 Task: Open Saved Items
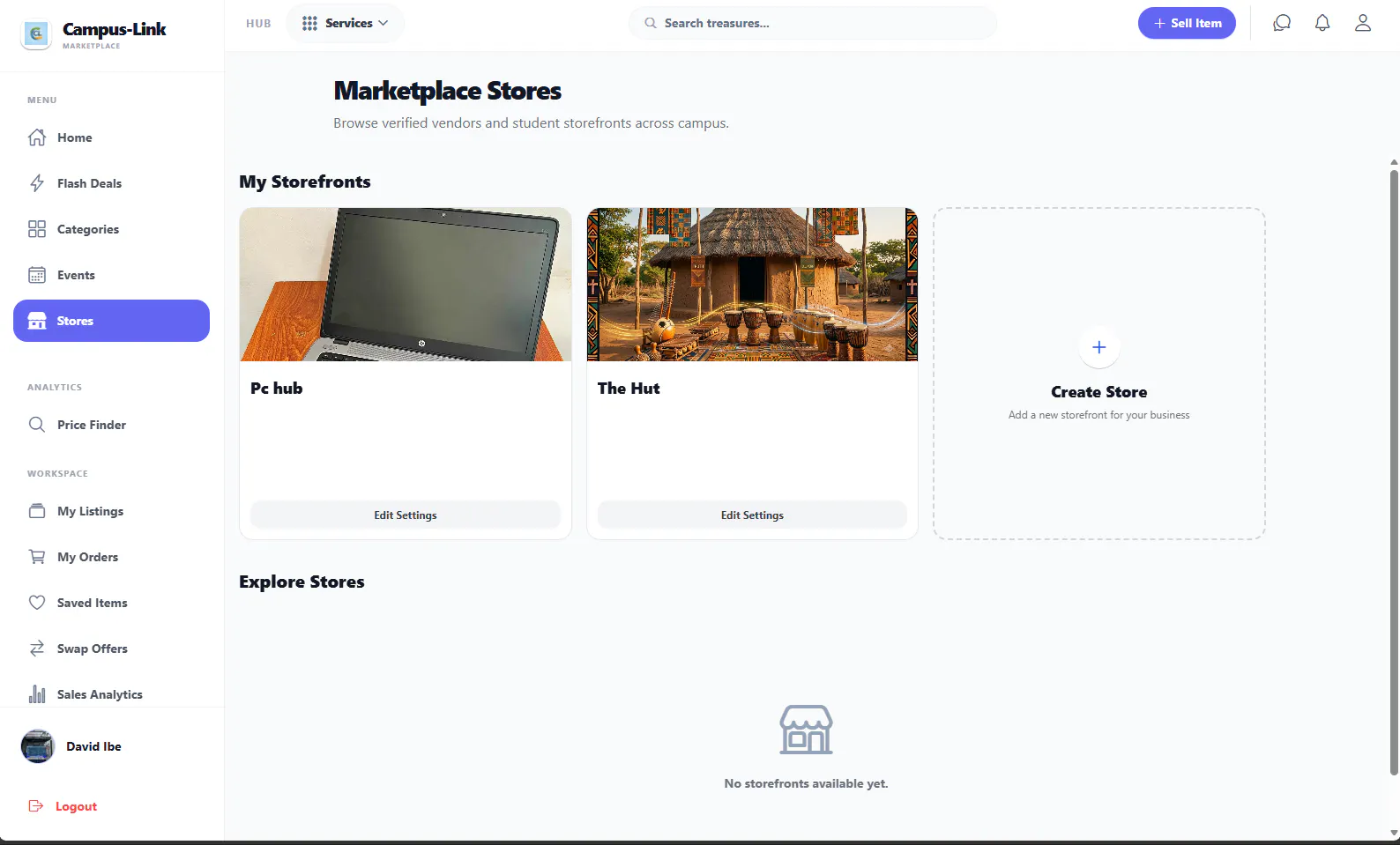point(112,603)
